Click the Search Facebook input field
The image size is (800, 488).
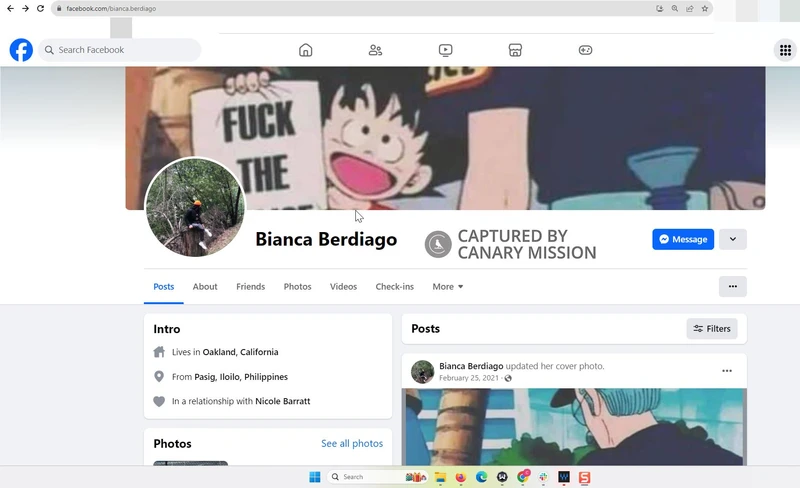click(119, 50)
